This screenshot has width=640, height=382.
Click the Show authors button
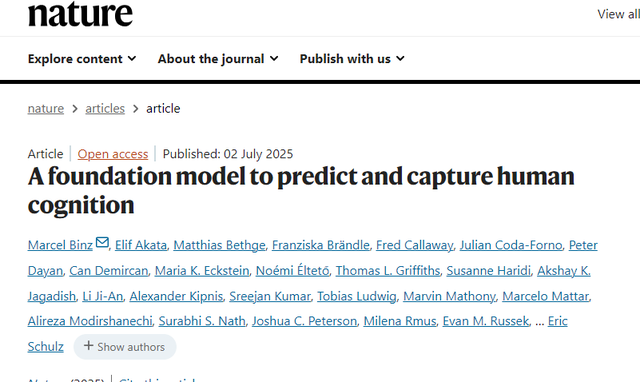tap(125, 347)
